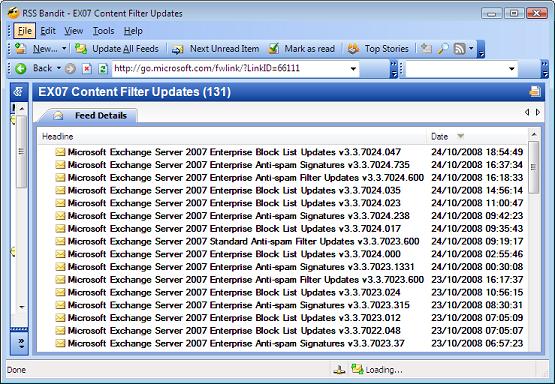Screen dimensions: 555x384
Task: Click the Top Stories icon
Action: pos(353,48)
